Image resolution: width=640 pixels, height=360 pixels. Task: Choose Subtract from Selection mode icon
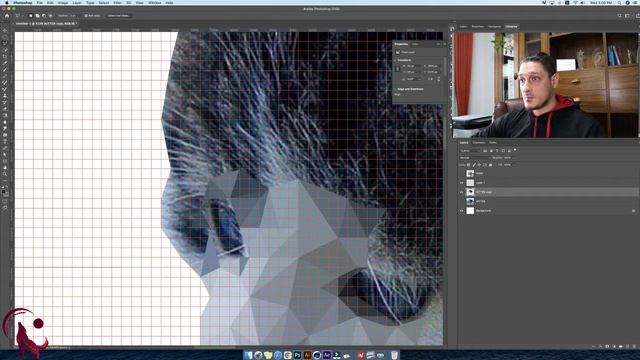click(x=44, y=16)
